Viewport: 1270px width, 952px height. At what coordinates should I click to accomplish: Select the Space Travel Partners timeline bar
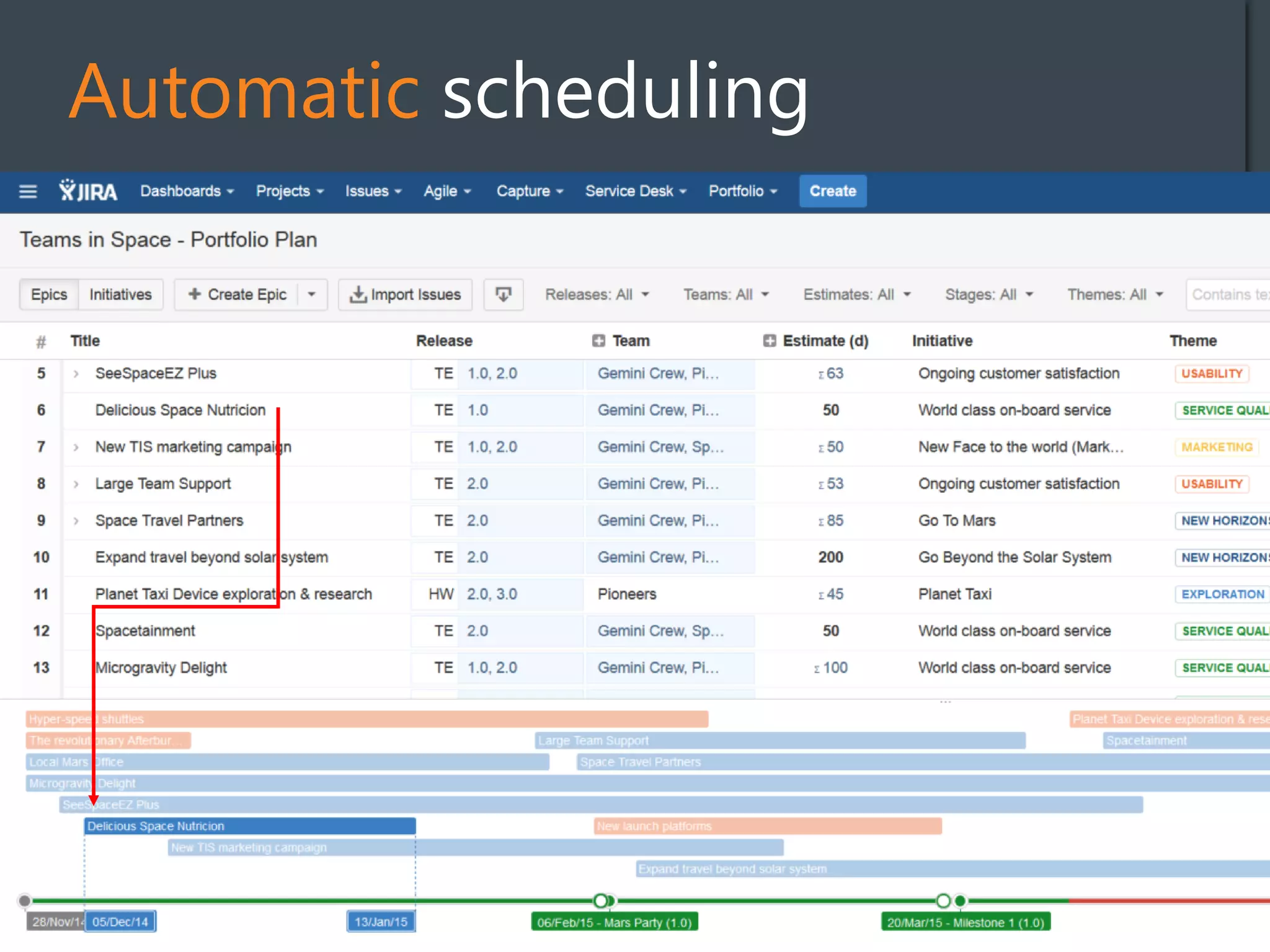click(923, 762)
